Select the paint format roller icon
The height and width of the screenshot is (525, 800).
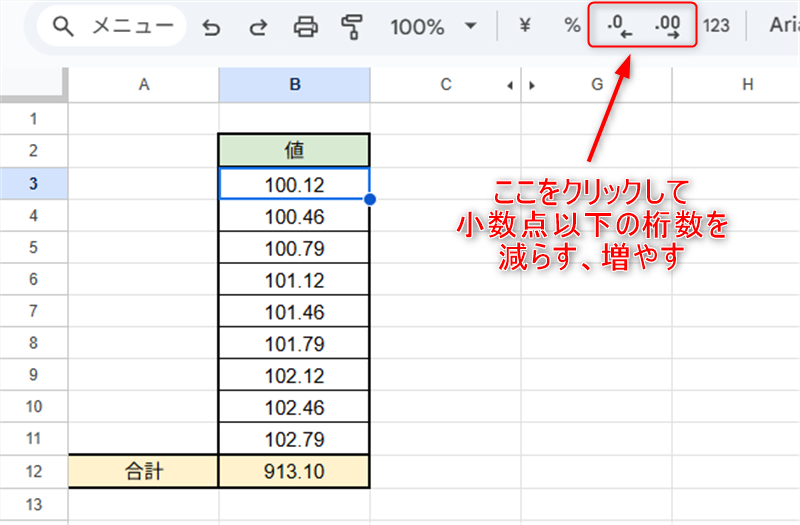(351, 27)
